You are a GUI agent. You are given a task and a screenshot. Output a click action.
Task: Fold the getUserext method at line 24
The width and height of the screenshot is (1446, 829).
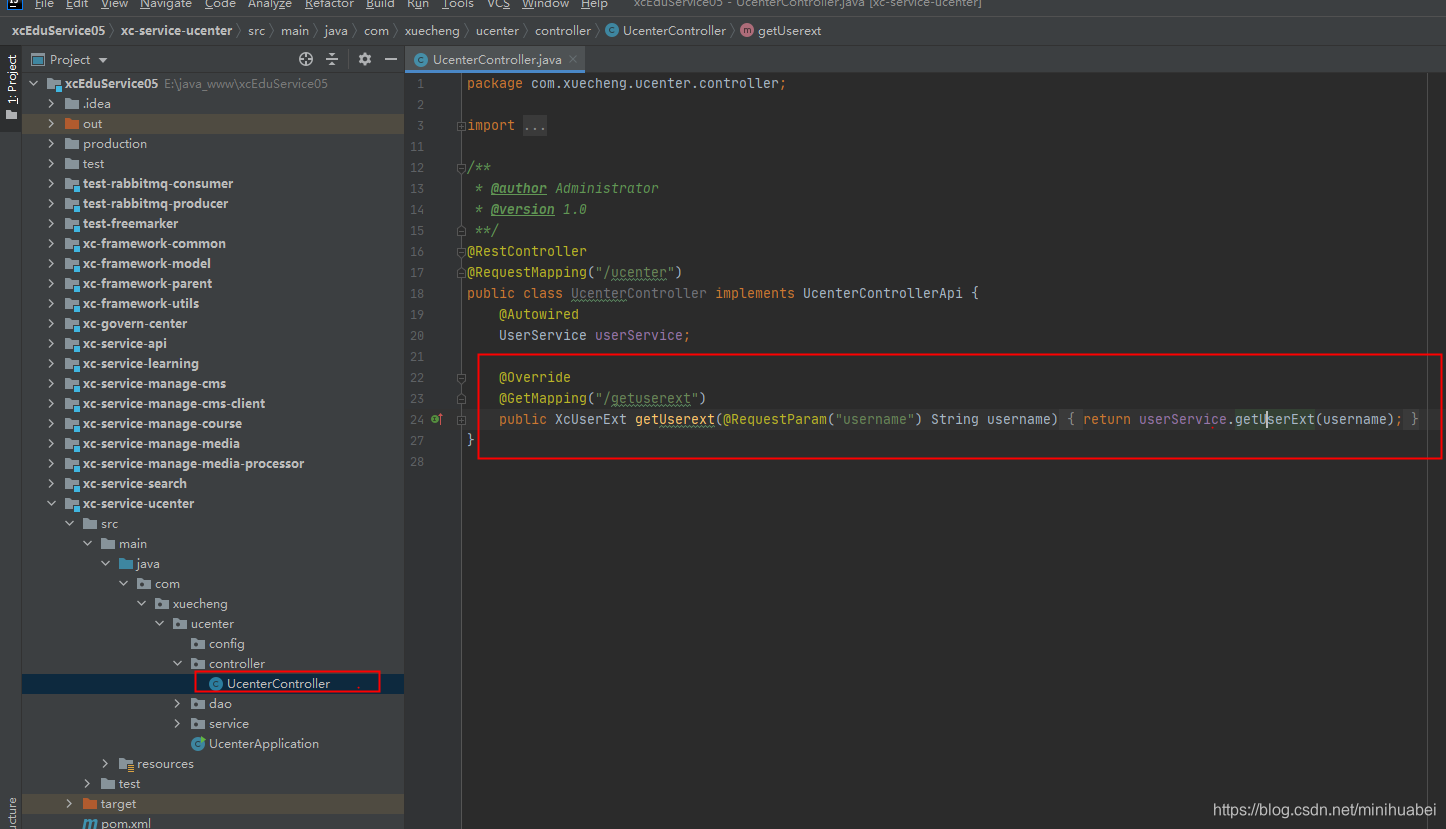click(461, 420)
